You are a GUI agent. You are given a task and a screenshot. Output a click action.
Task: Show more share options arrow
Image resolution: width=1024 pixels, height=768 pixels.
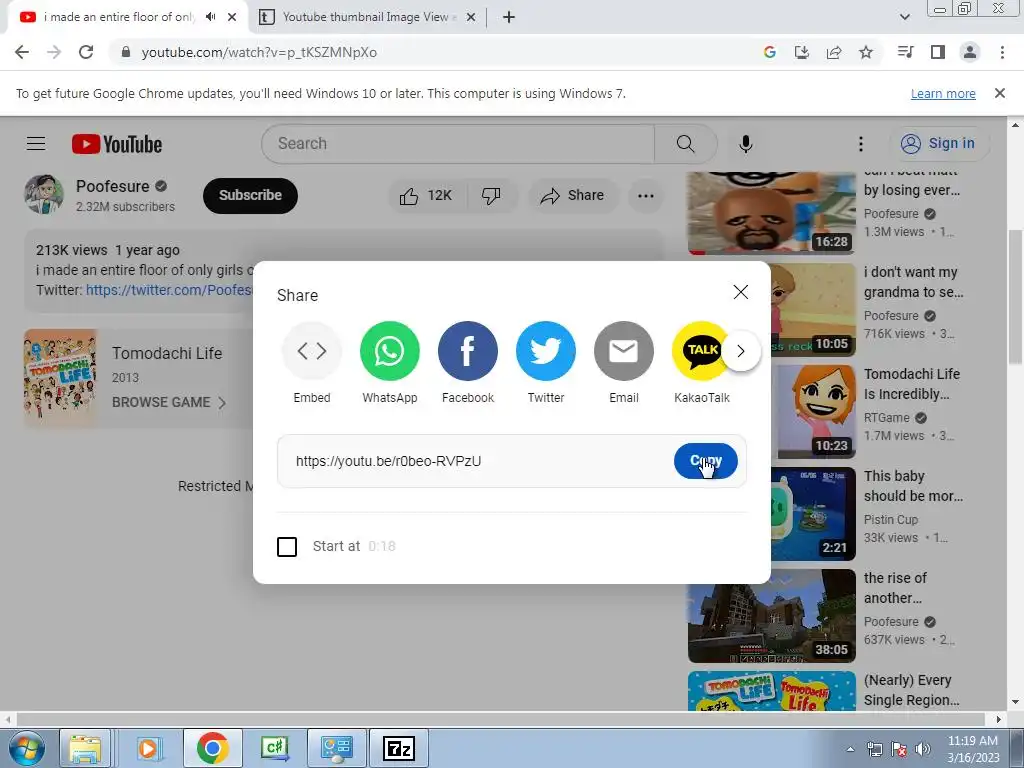pos(741,351)
